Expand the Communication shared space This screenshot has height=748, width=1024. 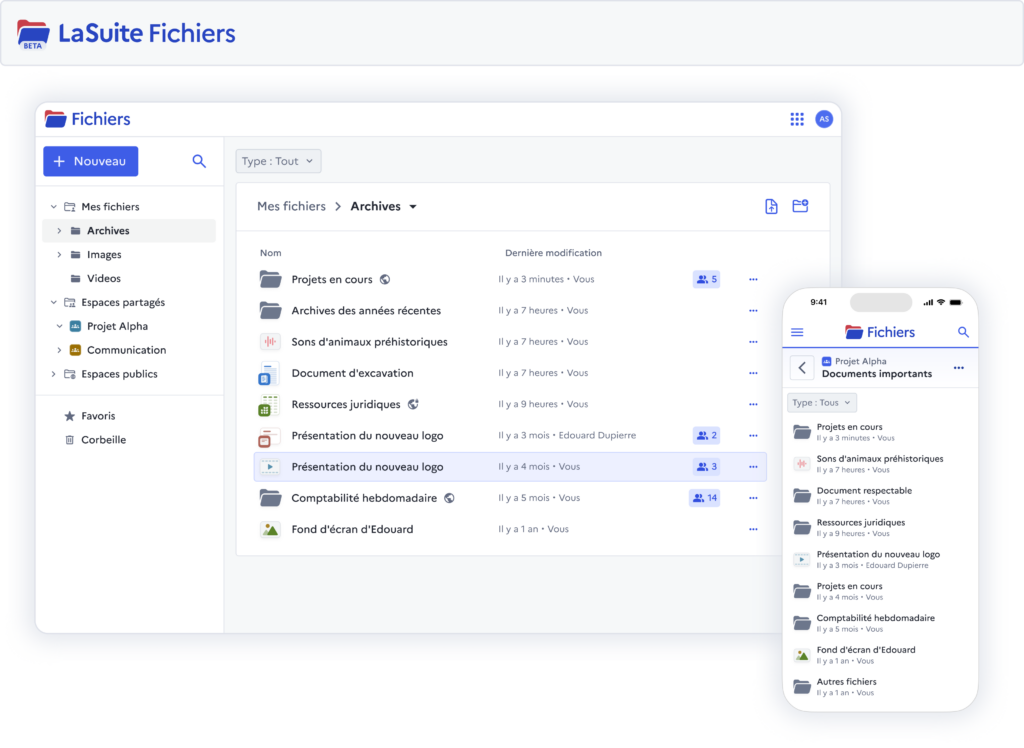[x=59, y=350]
